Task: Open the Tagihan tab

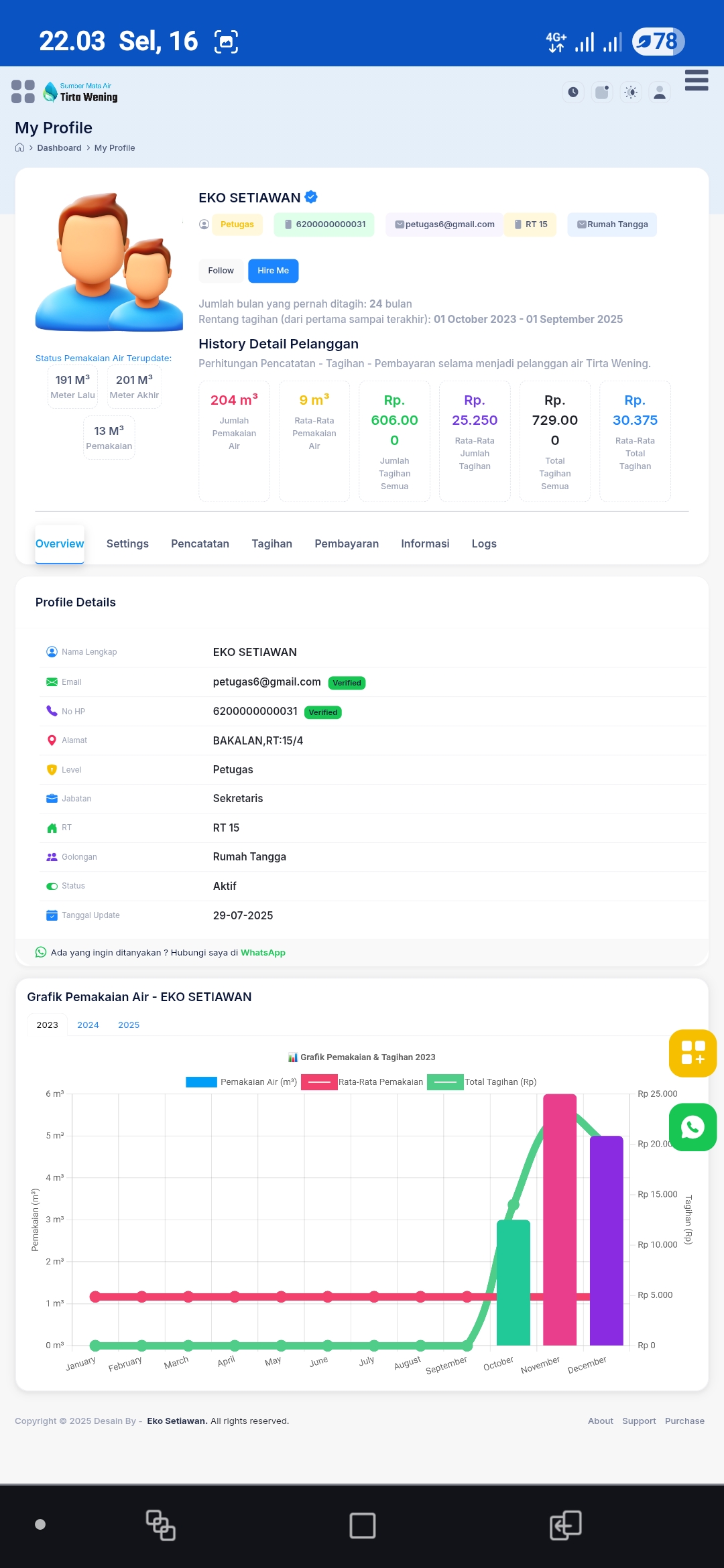Action: [x=271, y=543]
